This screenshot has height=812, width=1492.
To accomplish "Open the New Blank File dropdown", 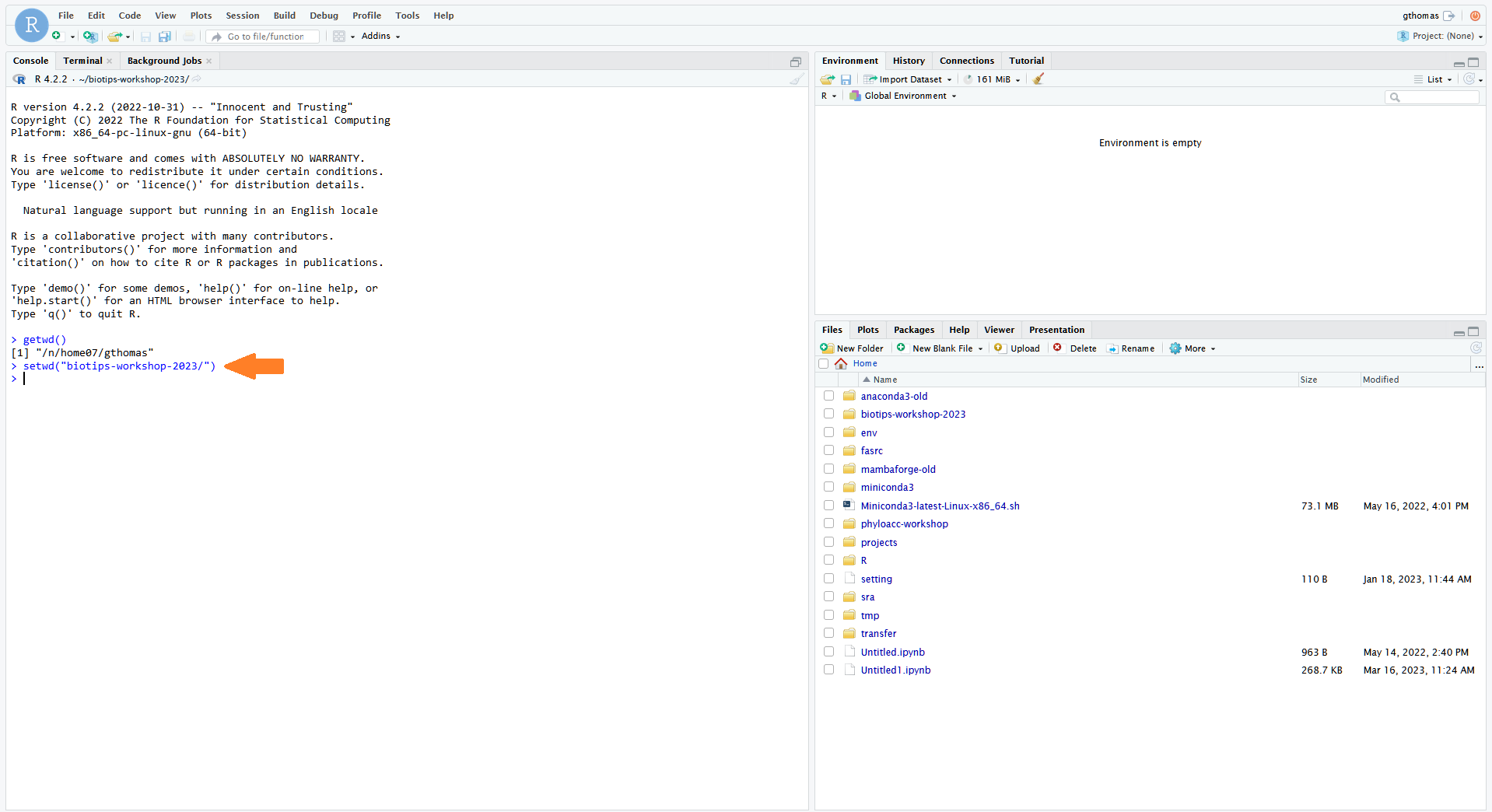I will 940,348.
